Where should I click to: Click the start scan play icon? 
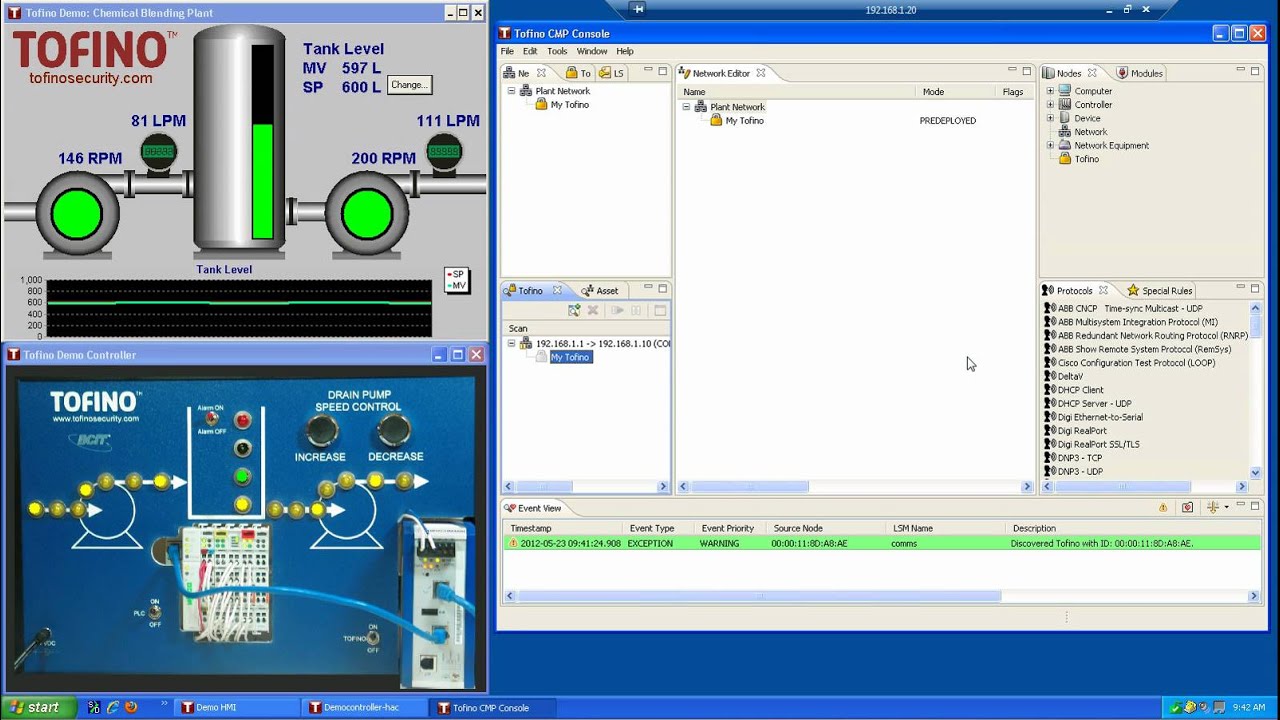(x=618, y=311)
